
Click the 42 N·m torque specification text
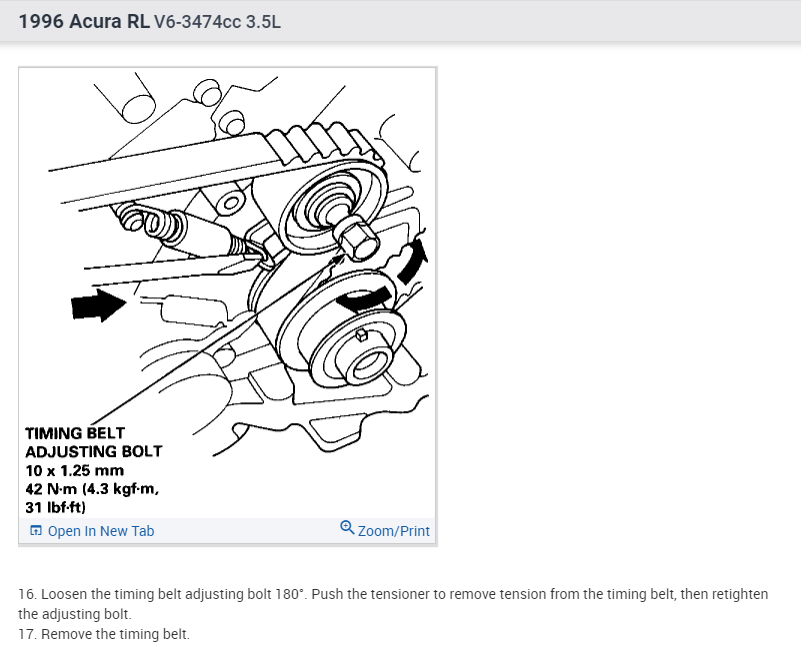point(92,489)
